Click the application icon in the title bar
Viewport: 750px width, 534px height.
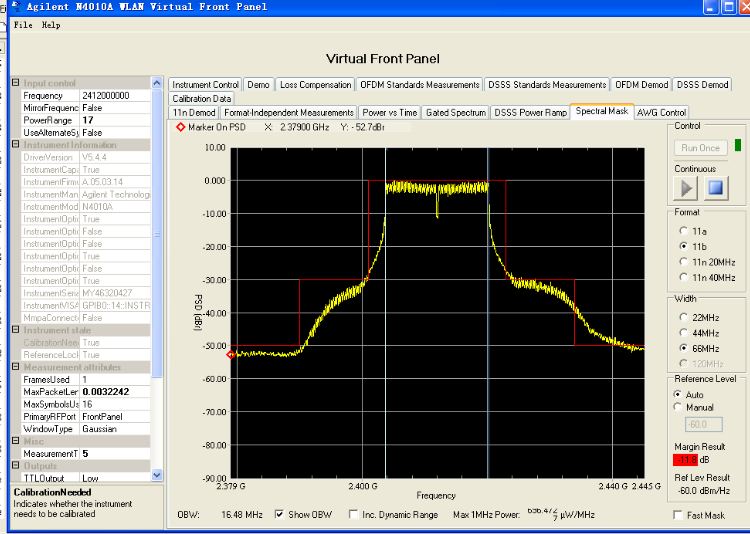tap(16, 6)
